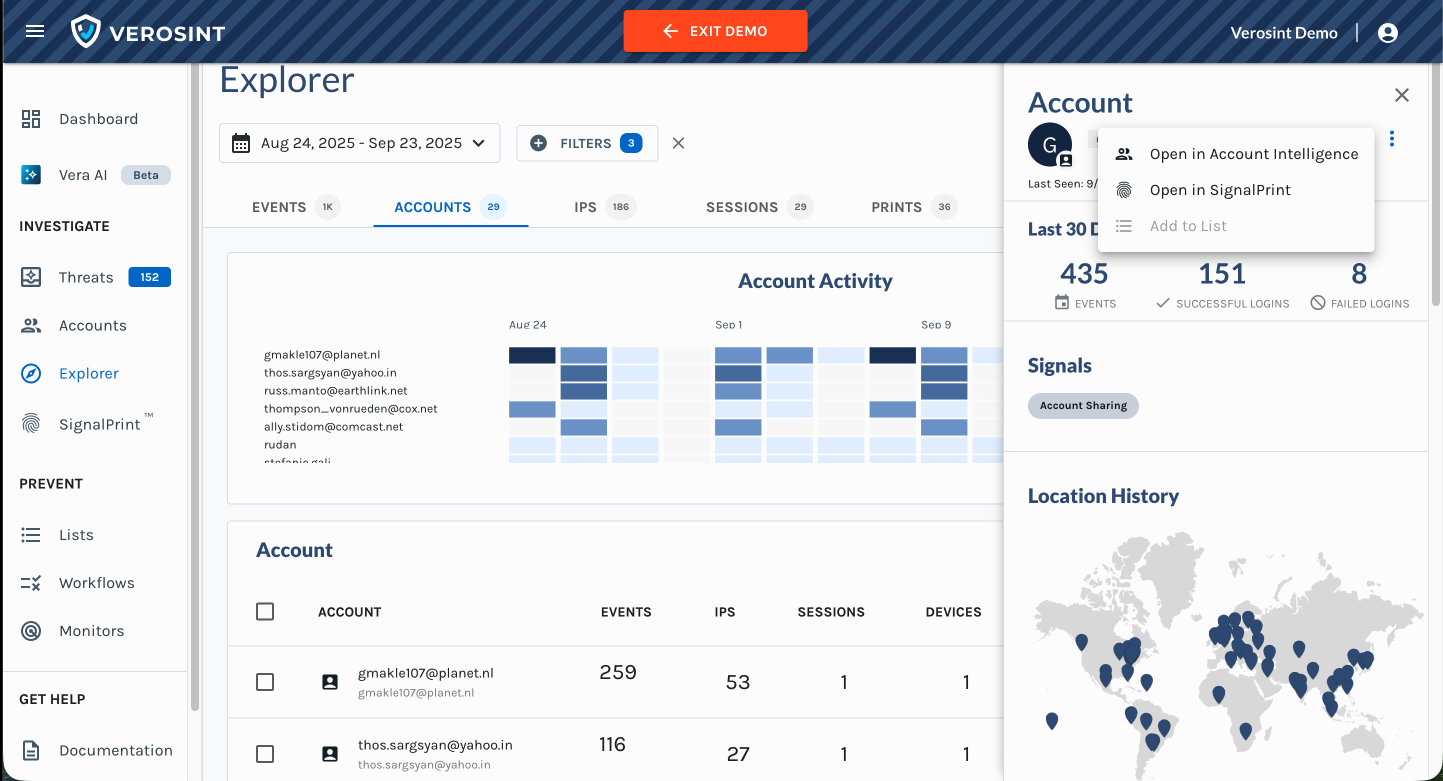
Task: Click the successful logins checkmark icon
Action: tap(1163, 302)
